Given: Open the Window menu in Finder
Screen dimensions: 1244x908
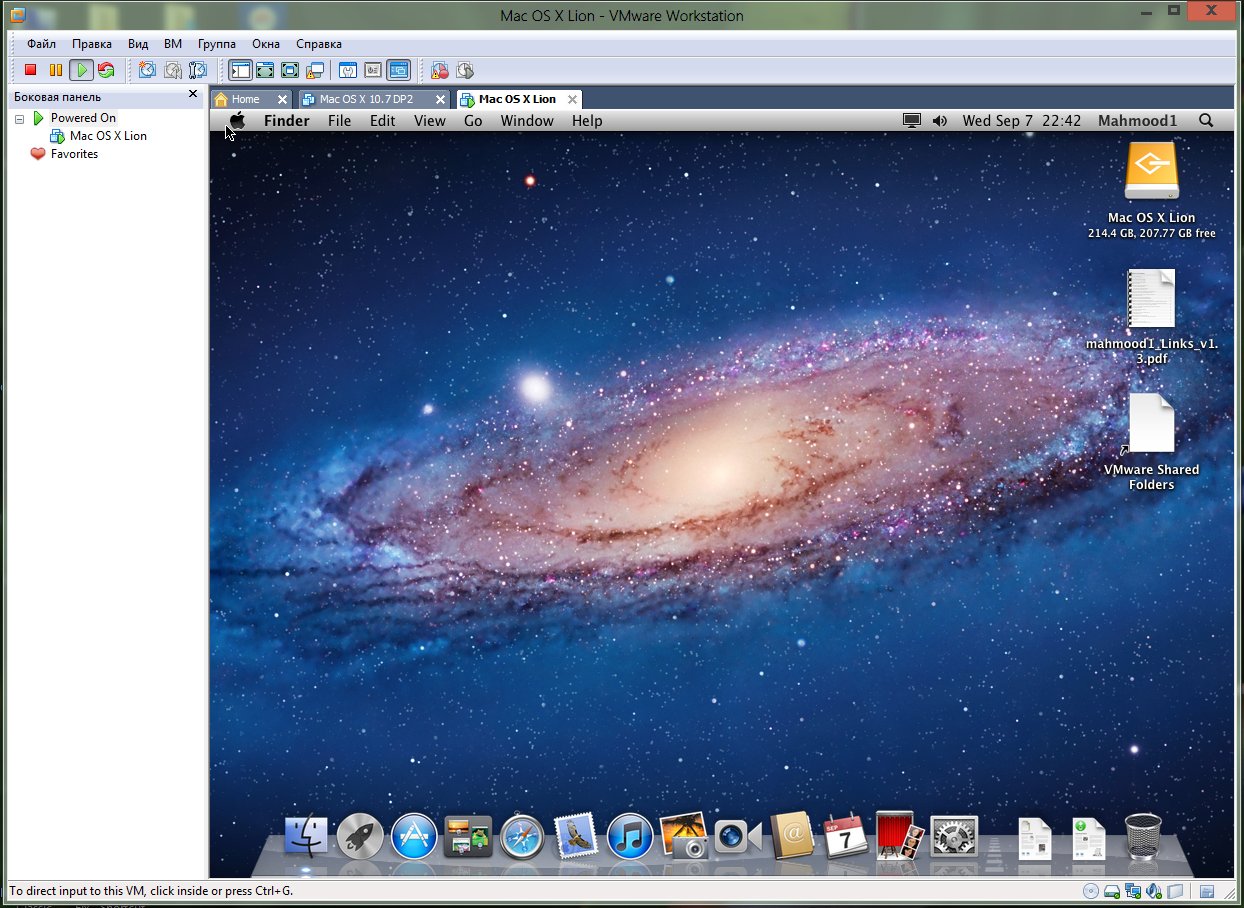Looking at the screenshot, I should click(527, 121).
